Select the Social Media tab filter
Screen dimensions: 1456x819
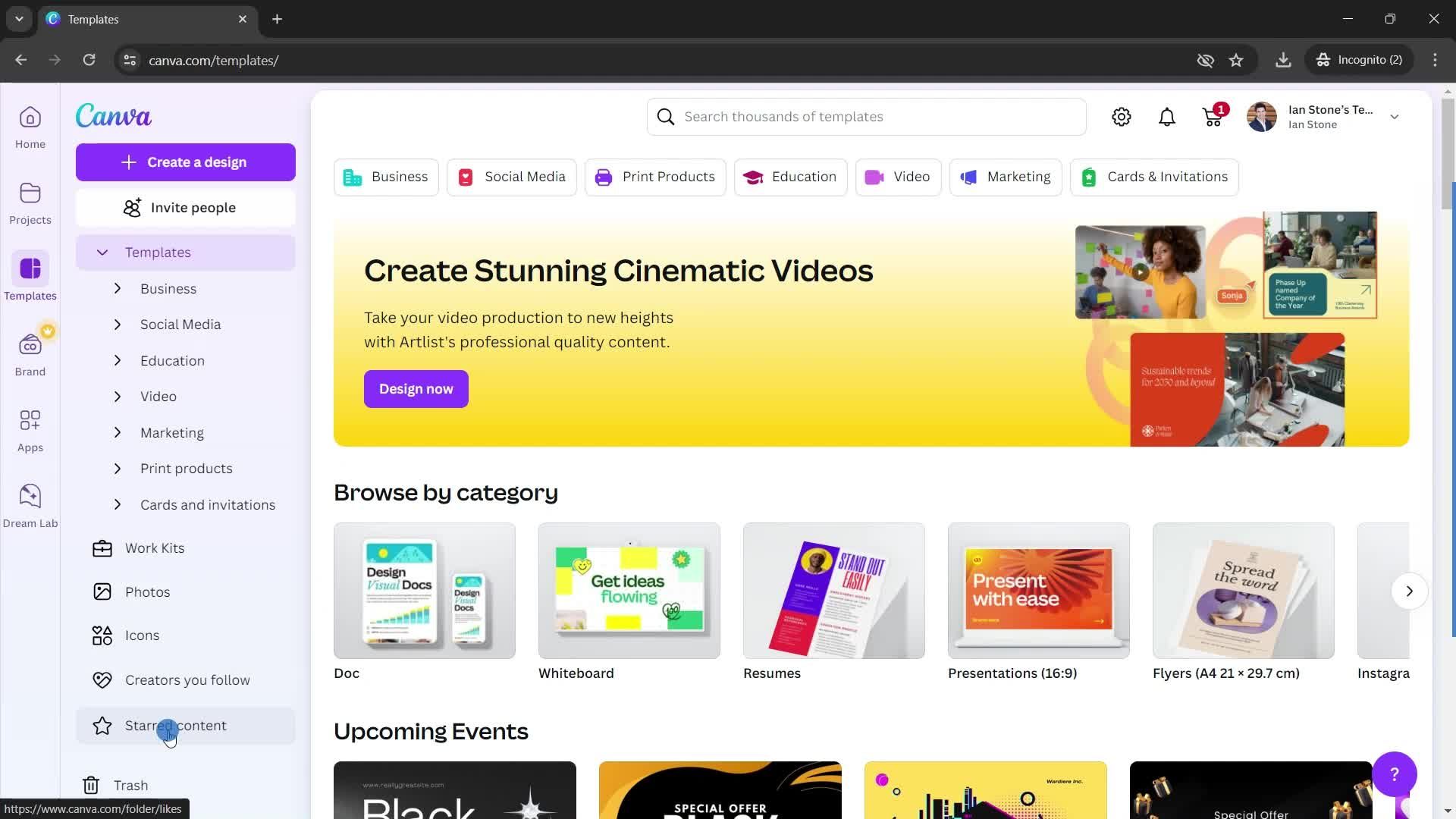(x=510, y=176)
